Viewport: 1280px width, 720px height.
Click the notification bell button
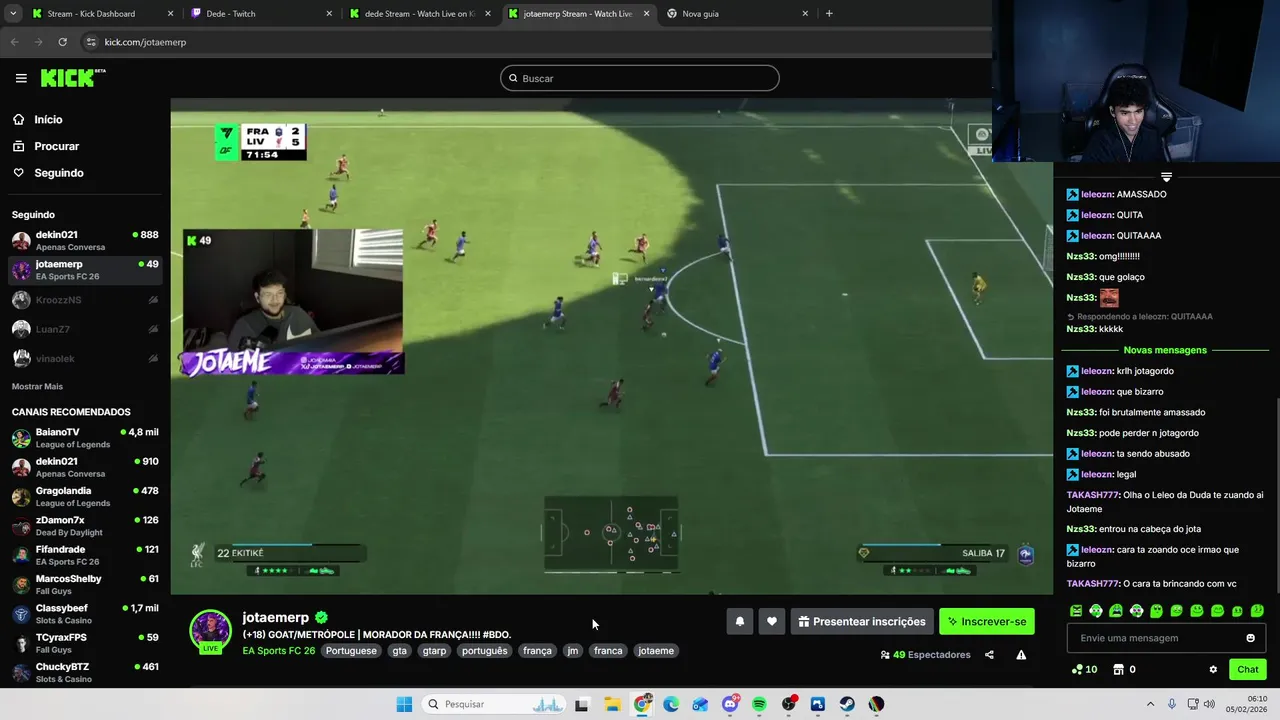coord(740,621)
